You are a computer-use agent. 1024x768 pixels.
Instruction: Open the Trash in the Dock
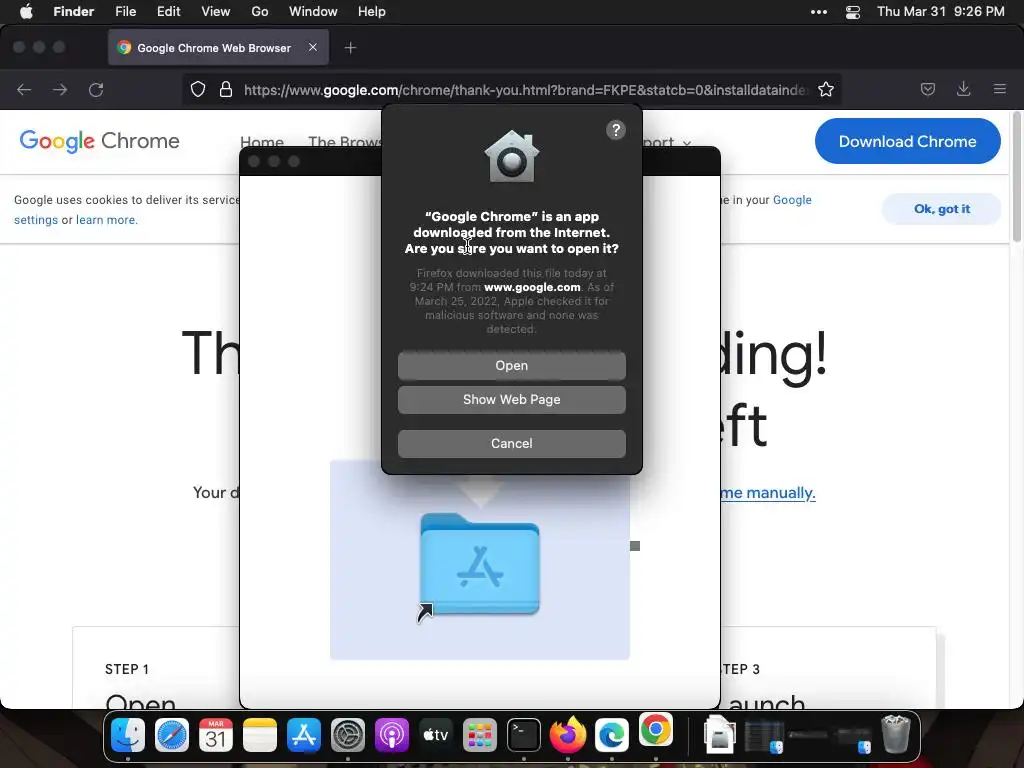pyautogui.click(x=895, y=734)
